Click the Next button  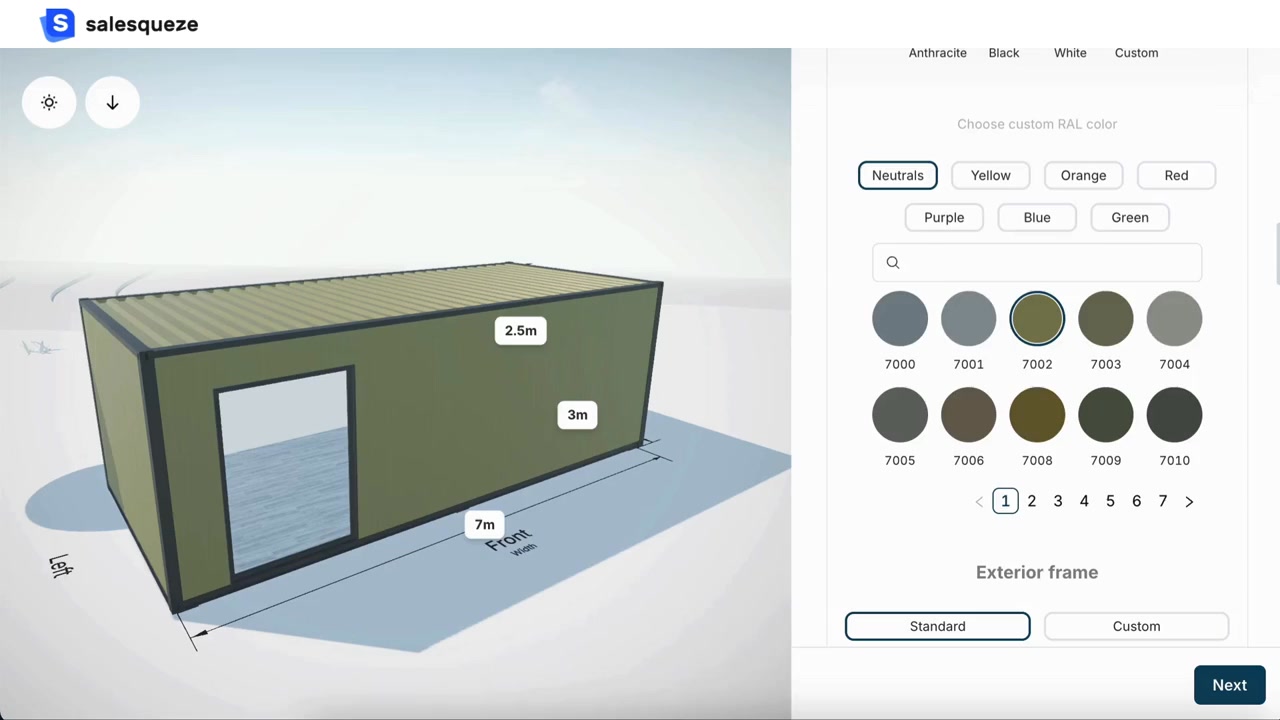[x=1229, y=685]
